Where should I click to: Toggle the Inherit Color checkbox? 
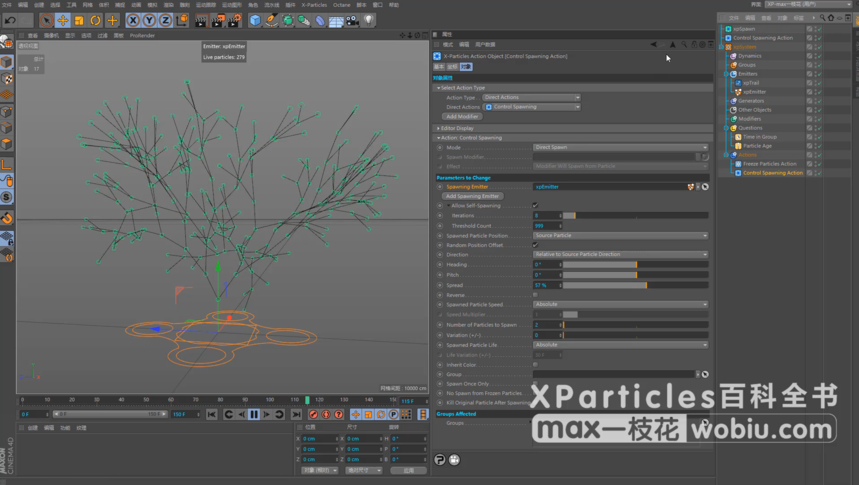pyautogui.click(x=535, y=364)
